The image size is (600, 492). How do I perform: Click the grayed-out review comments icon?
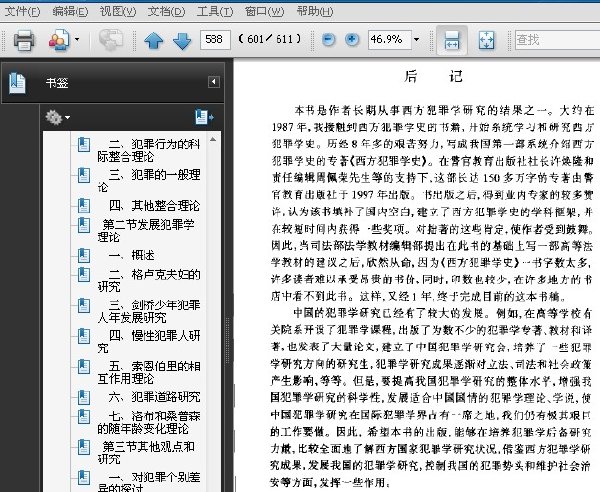click(111, 39)
